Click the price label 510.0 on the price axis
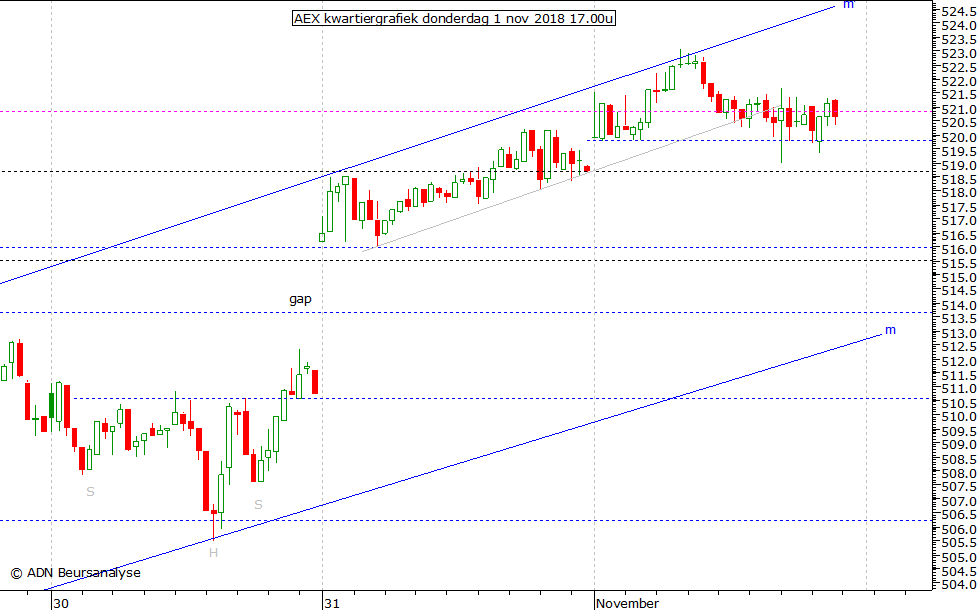Image resolution: width=980 pixels, height=610 pixels. [x=959, y=417]
